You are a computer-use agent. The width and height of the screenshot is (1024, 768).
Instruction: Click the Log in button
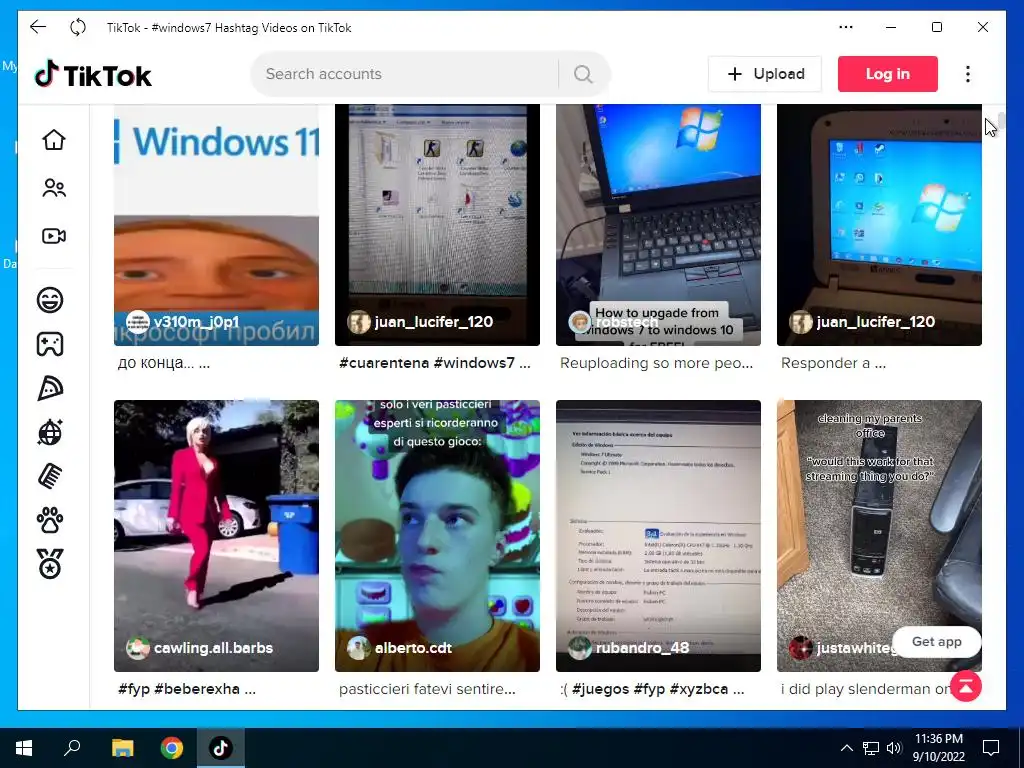[888, 74]
